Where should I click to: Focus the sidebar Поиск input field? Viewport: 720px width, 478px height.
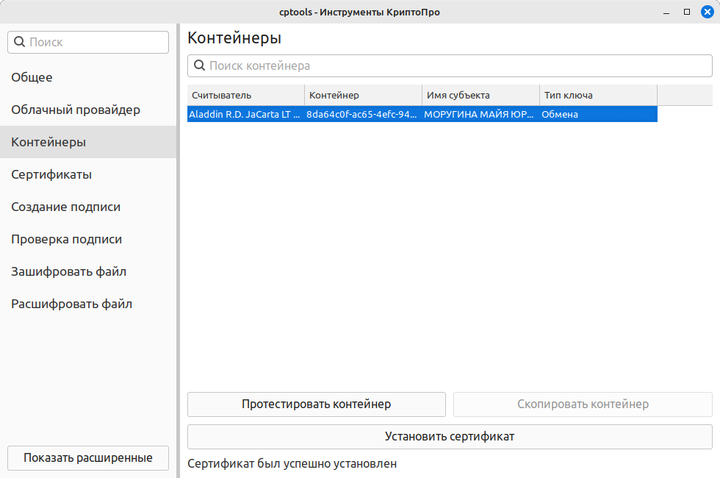pyautogui.click(x=88, y=42)
